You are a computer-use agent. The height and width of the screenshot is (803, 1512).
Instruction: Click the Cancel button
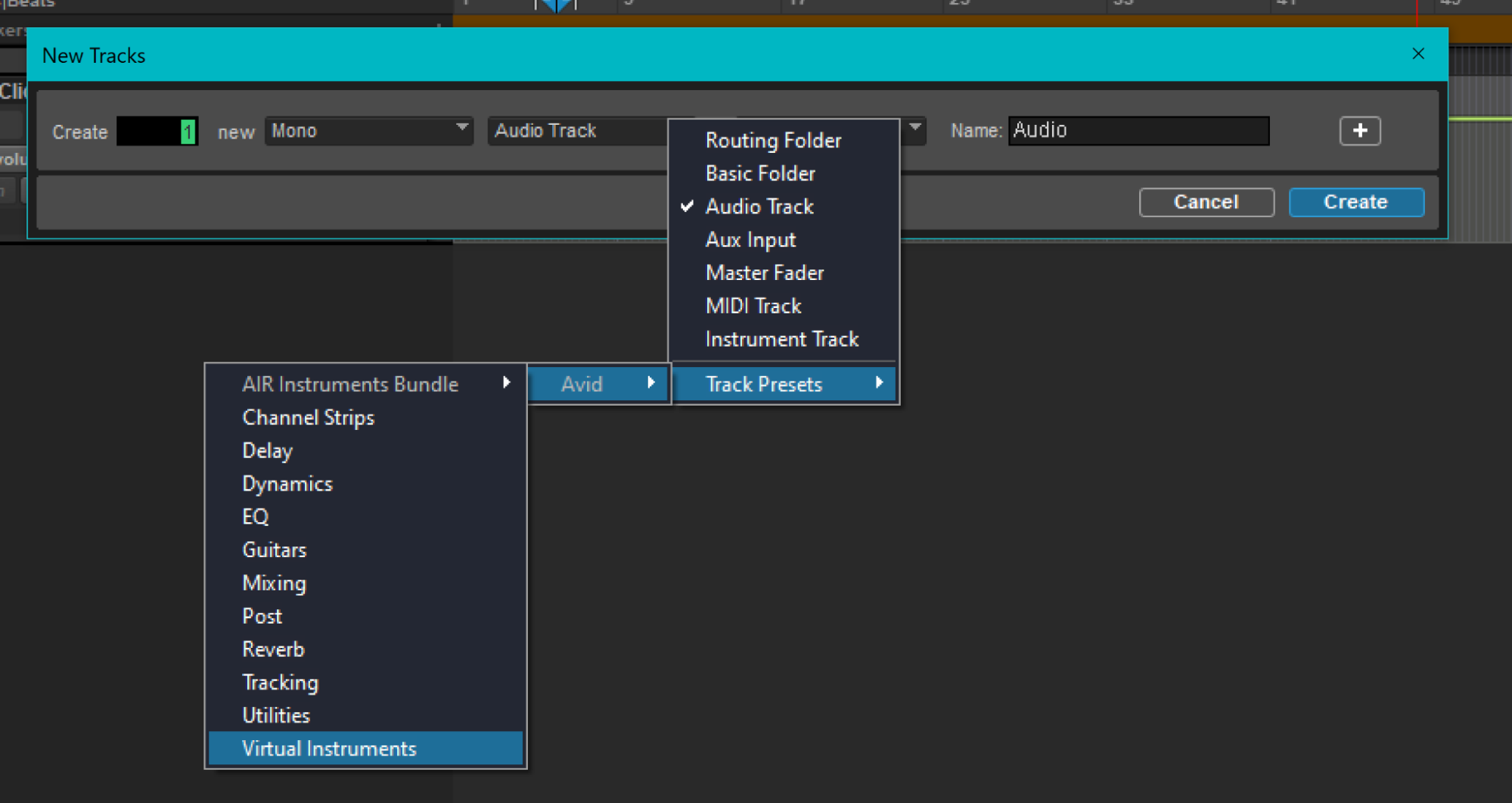1206,202
